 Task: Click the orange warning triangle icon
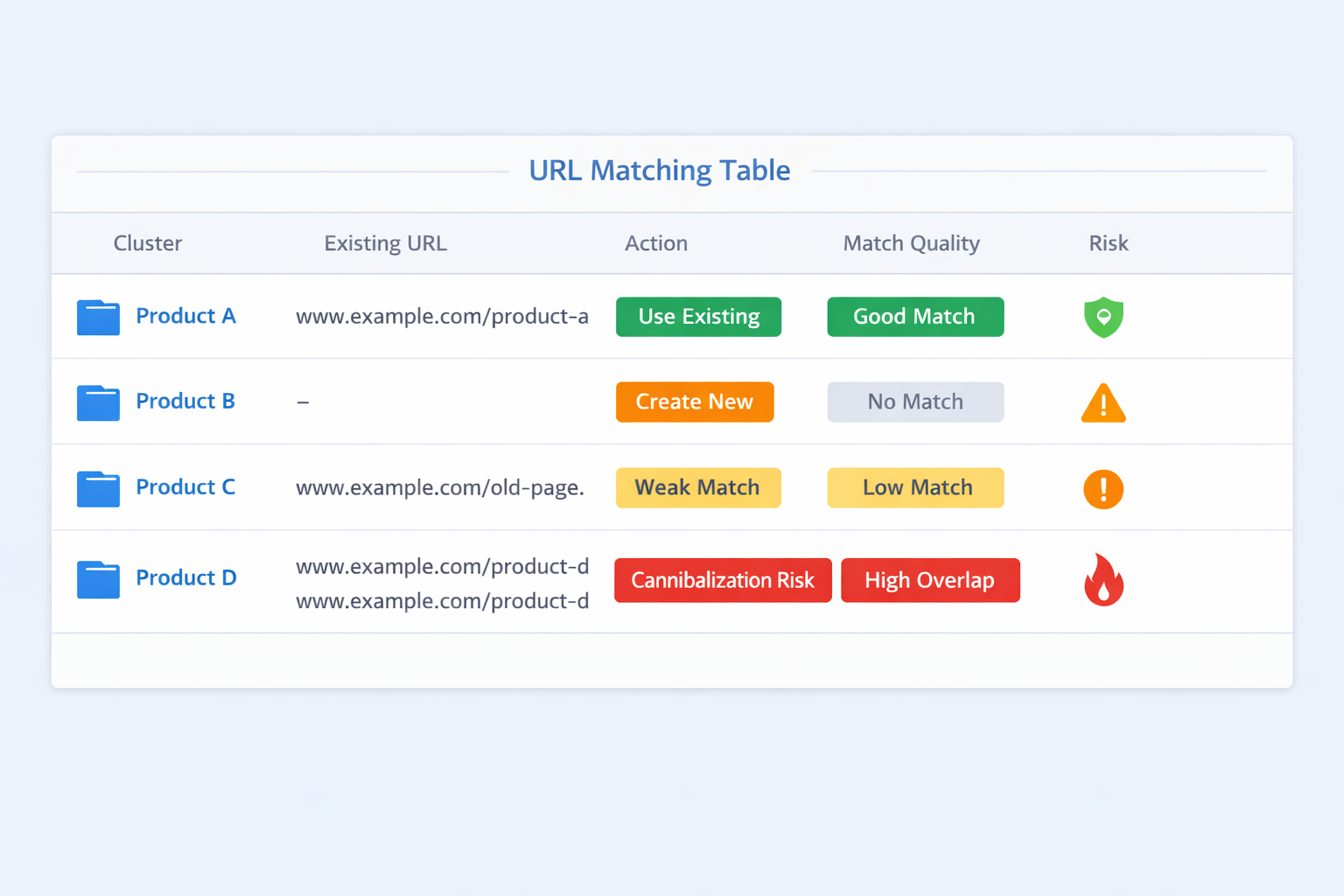pos(1103,403)
